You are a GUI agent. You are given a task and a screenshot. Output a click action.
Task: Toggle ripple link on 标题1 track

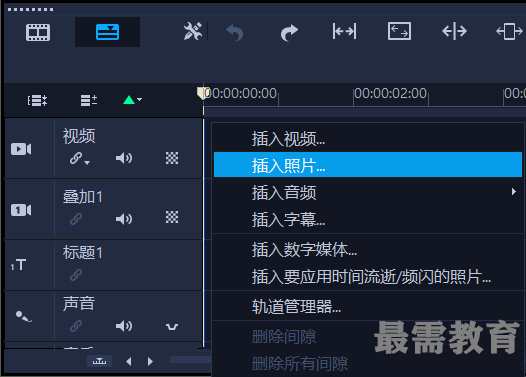pyautogui.click(x=76, y=275)
